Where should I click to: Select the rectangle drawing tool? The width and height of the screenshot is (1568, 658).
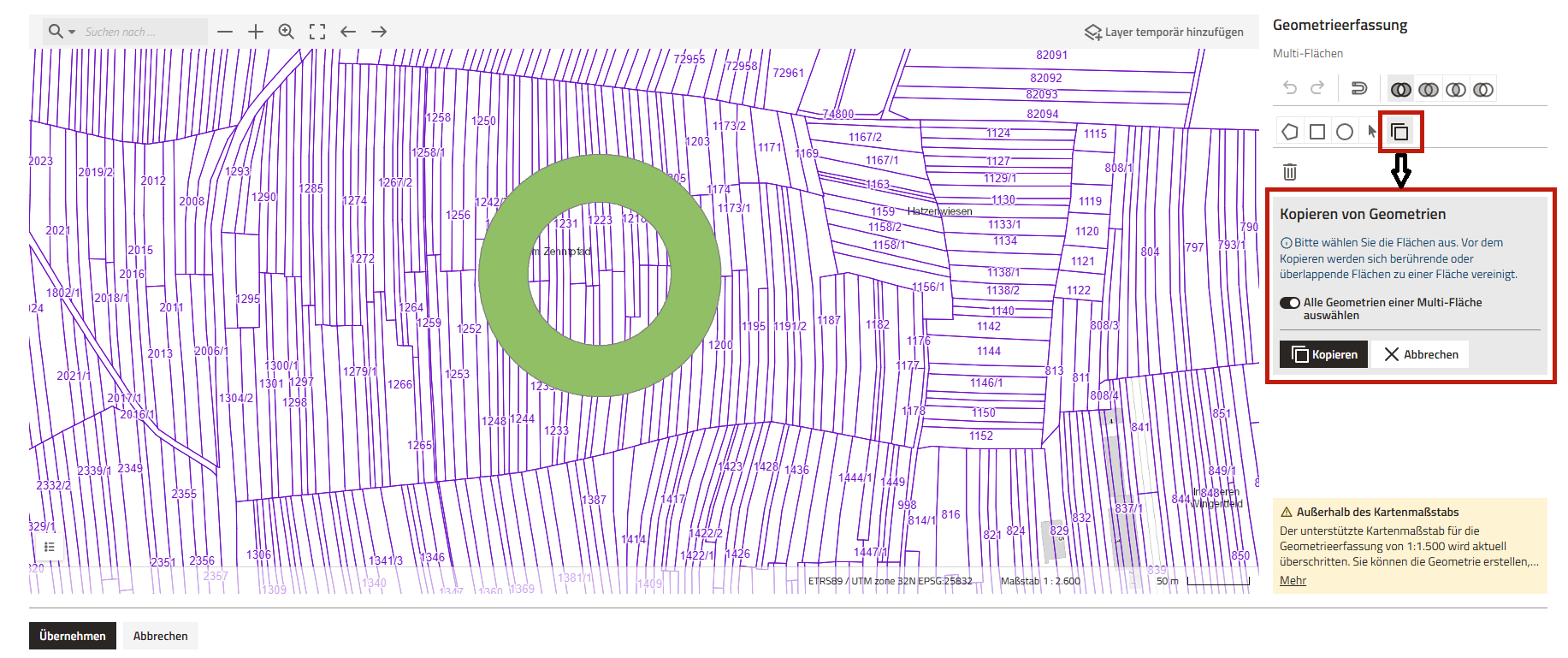tap(1317, 132)
